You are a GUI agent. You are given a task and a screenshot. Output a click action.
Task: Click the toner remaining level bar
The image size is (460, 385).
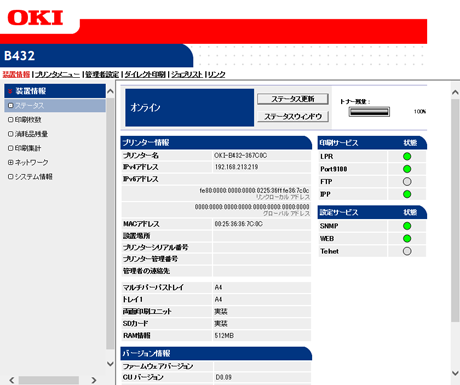369,112
